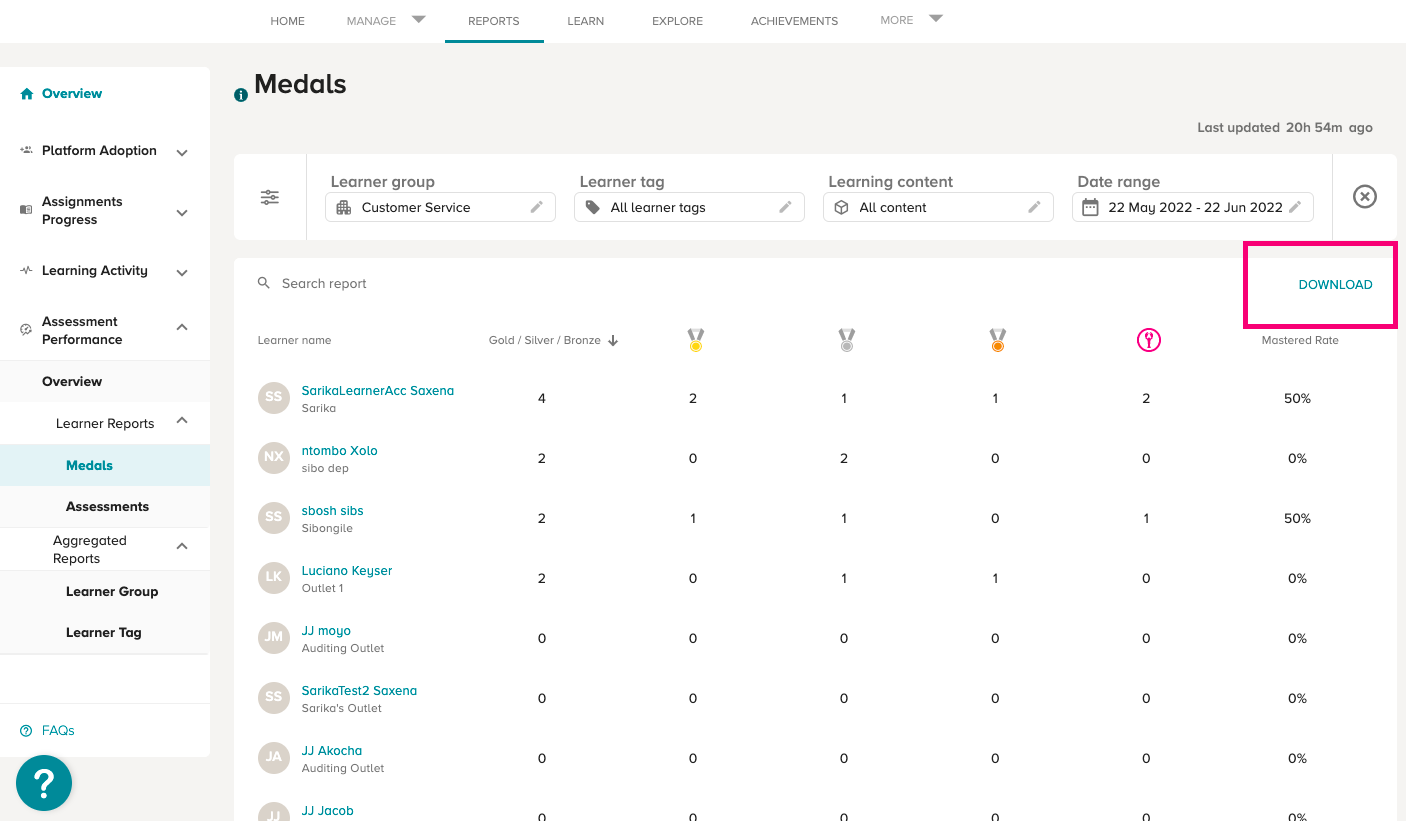Click the Mastered Rate column header
Screen dimensions: 1406x821
point(1299,340)
